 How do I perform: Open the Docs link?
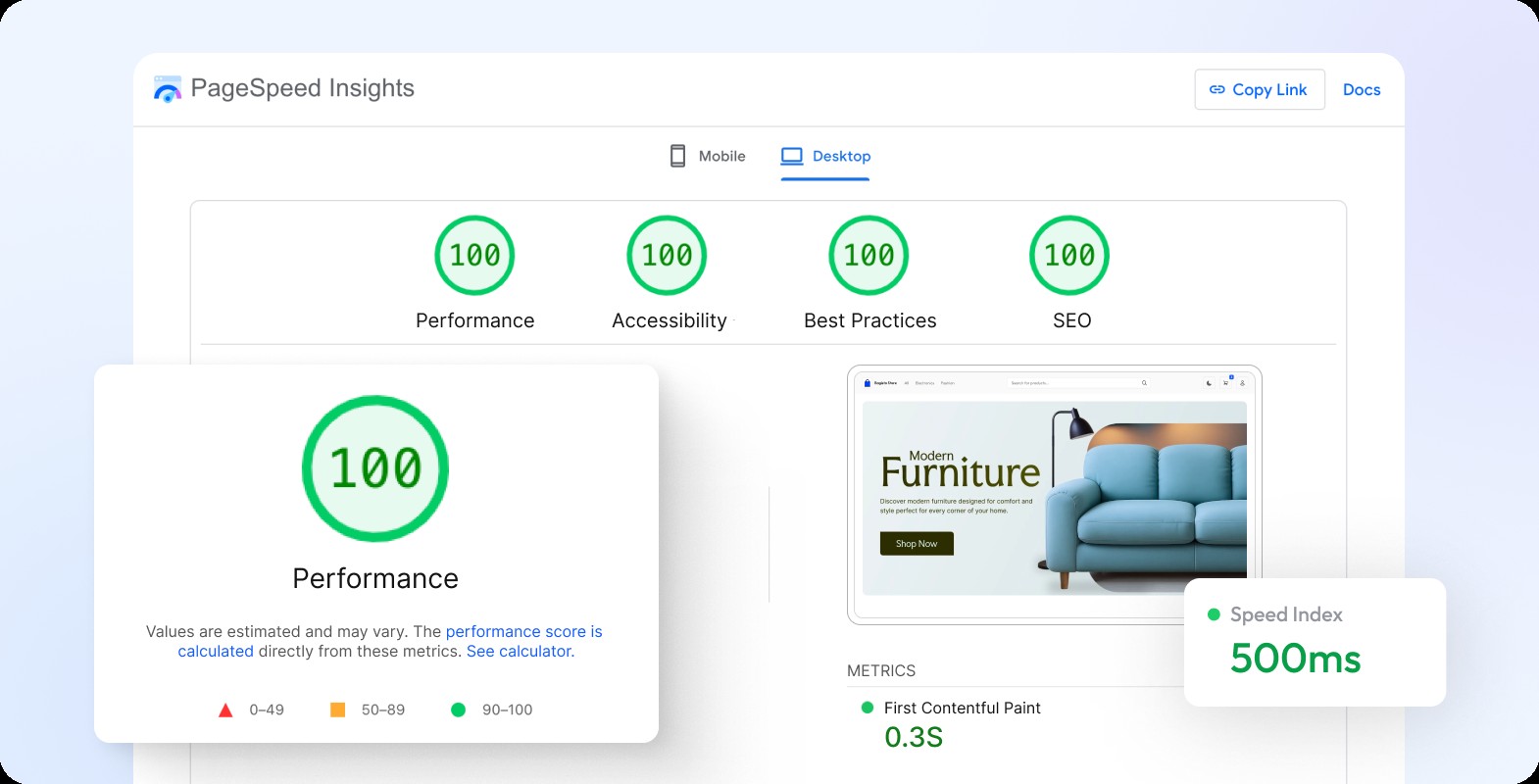pyautogui.click(x=1362, y=89)
